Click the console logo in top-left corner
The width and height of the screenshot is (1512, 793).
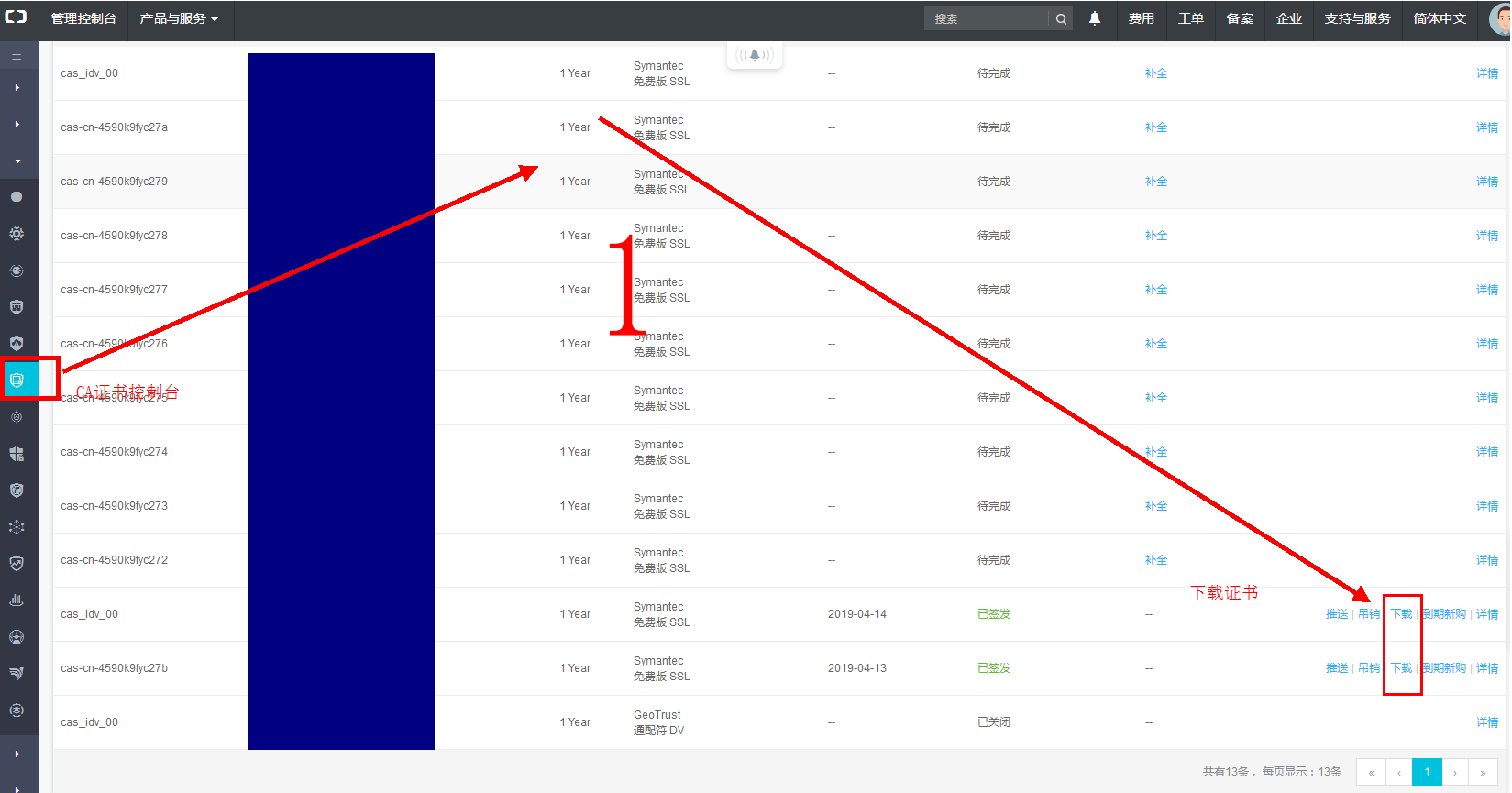coord(17,17)
